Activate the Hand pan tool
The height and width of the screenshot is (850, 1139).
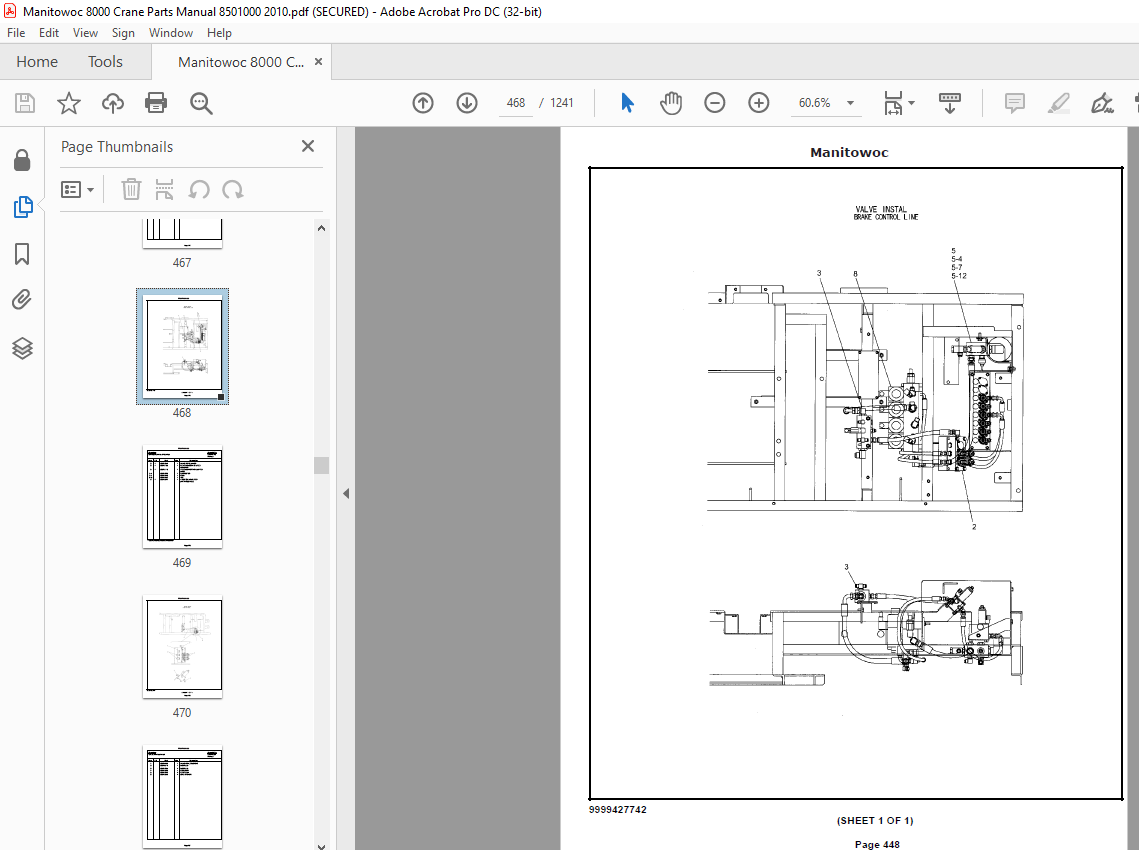pos(671,103)
